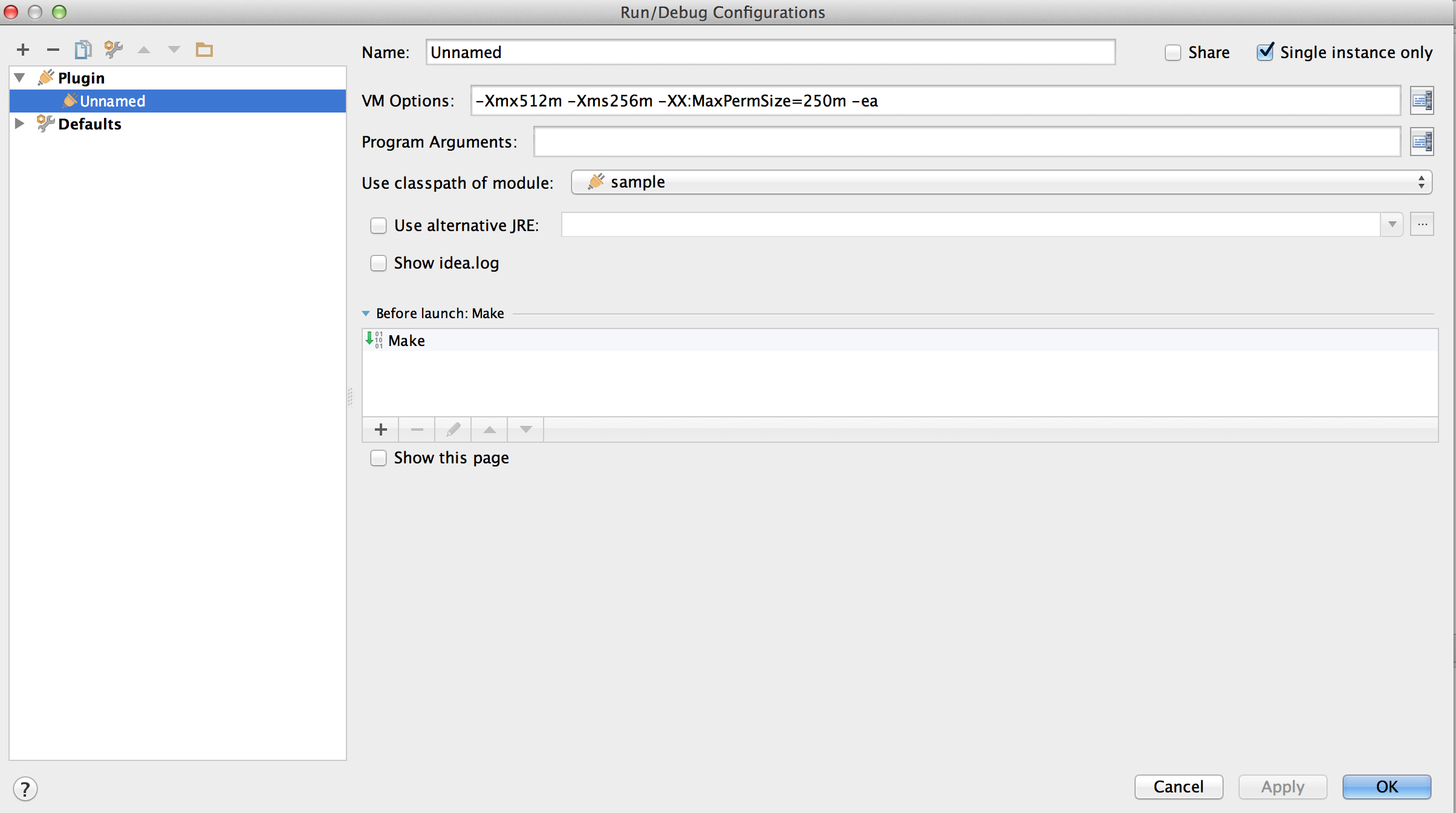Screen dimensions: 1456x813
Task: Move configuration down in the list
Action: click(x=174, y=50)
